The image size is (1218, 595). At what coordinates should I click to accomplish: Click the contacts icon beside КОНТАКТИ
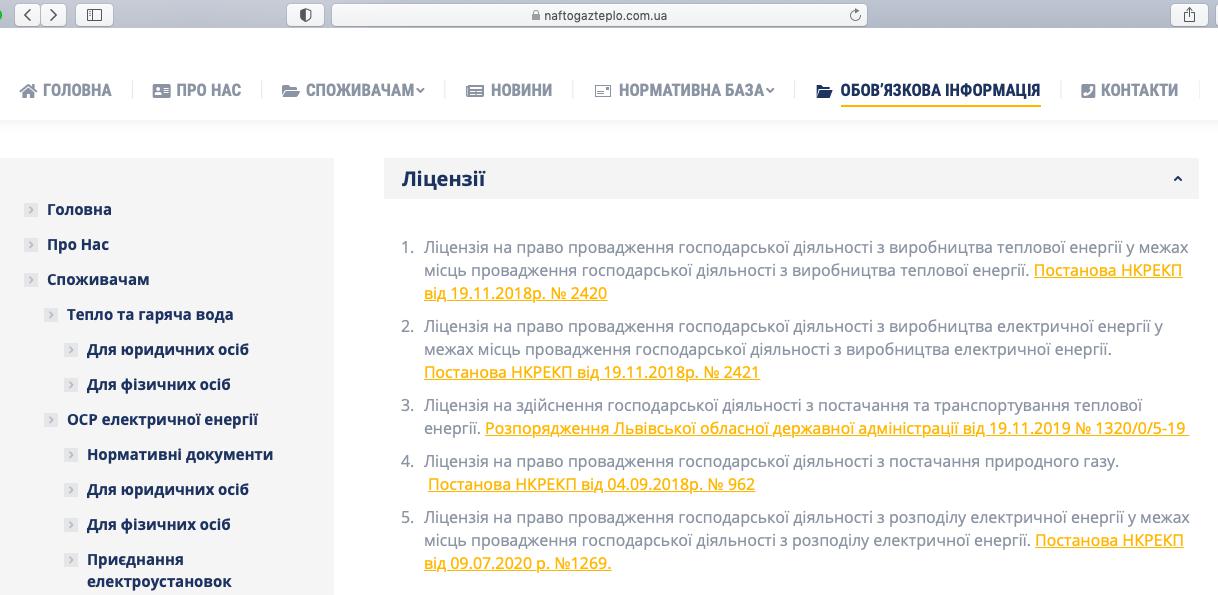[x=1088, y=91]
